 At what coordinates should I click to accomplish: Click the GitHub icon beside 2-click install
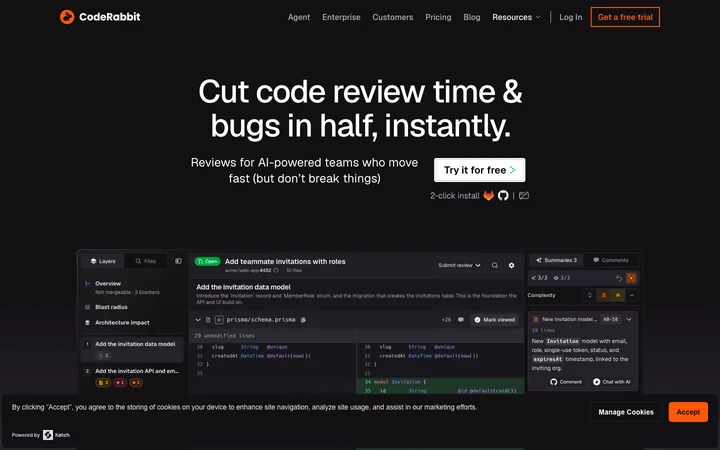pos(503,196)
